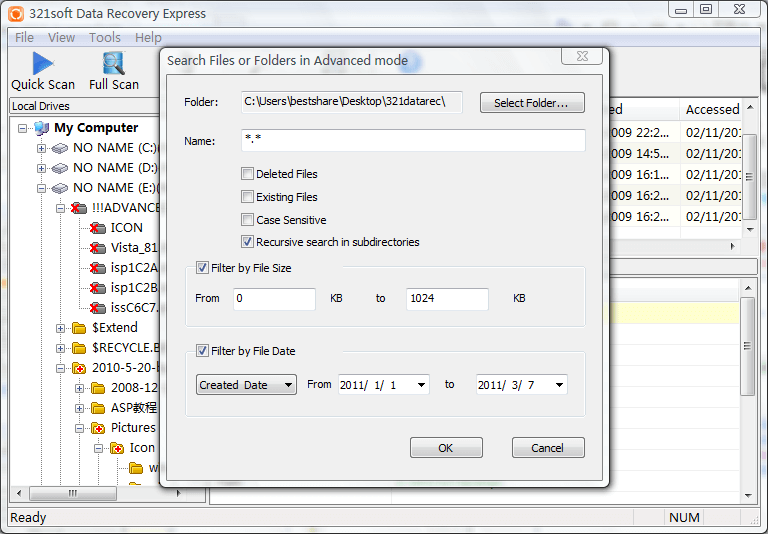Expand the $Extend folder node
The image size is (768, 534).
tap(60, 328)
